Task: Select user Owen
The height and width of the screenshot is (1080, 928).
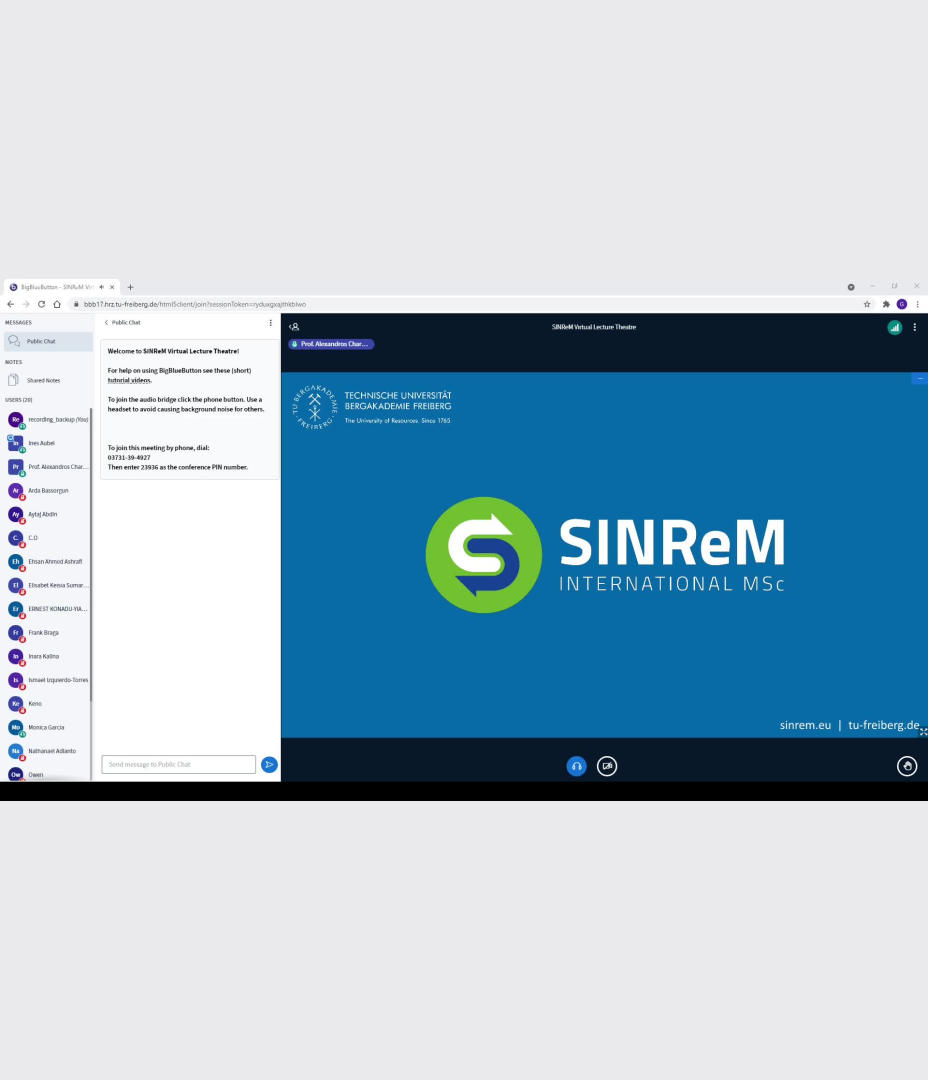Action: [x=48, y=774]
